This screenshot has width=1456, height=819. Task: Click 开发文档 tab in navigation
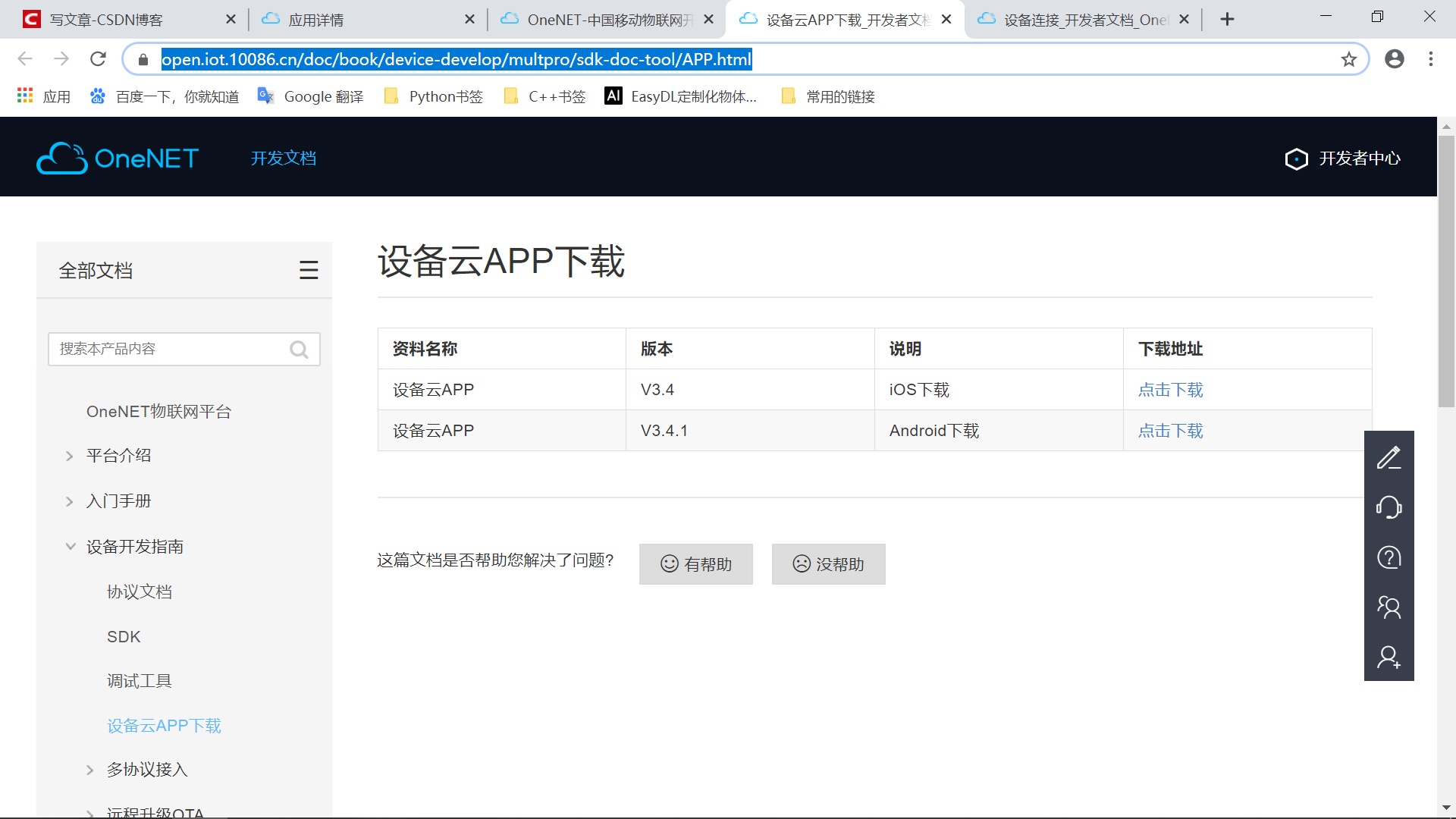click(x=284, y=158)
